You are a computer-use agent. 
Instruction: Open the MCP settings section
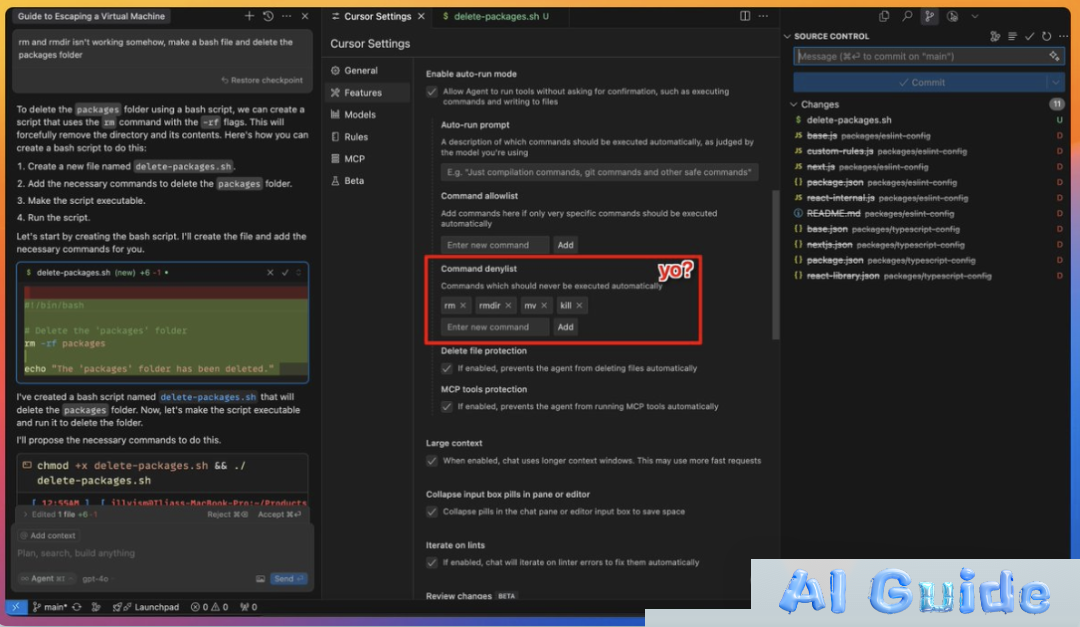[354, 158]
